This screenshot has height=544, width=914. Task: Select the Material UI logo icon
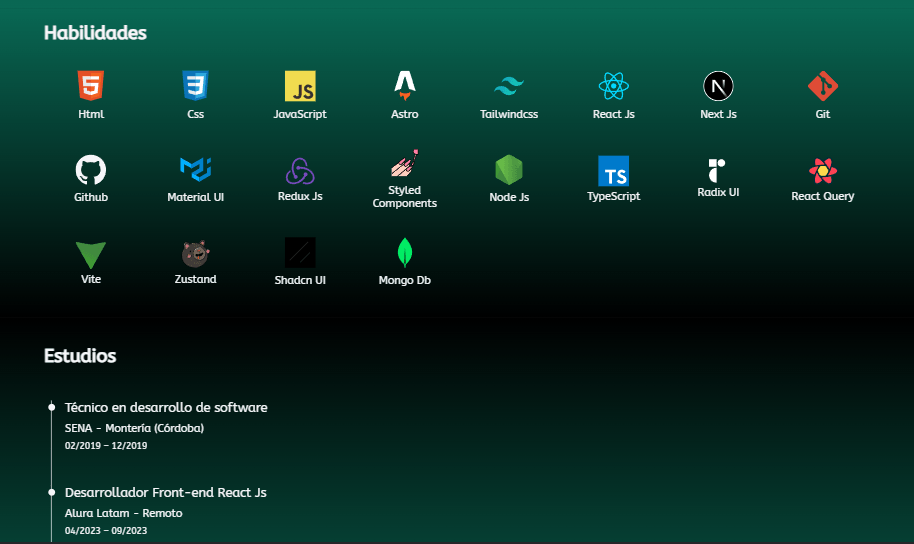coord(195,170)
